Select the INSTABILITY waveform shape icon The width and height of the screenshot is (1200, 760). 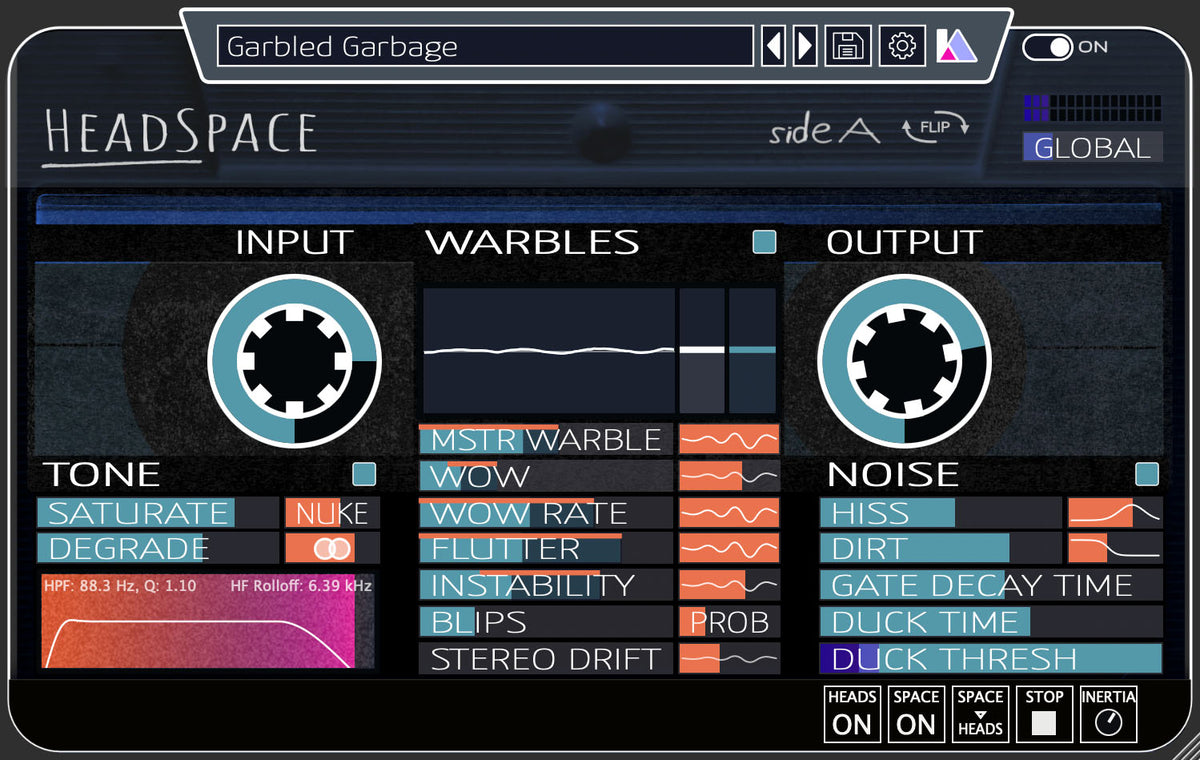pyautogui.click(x=729, y=585)
